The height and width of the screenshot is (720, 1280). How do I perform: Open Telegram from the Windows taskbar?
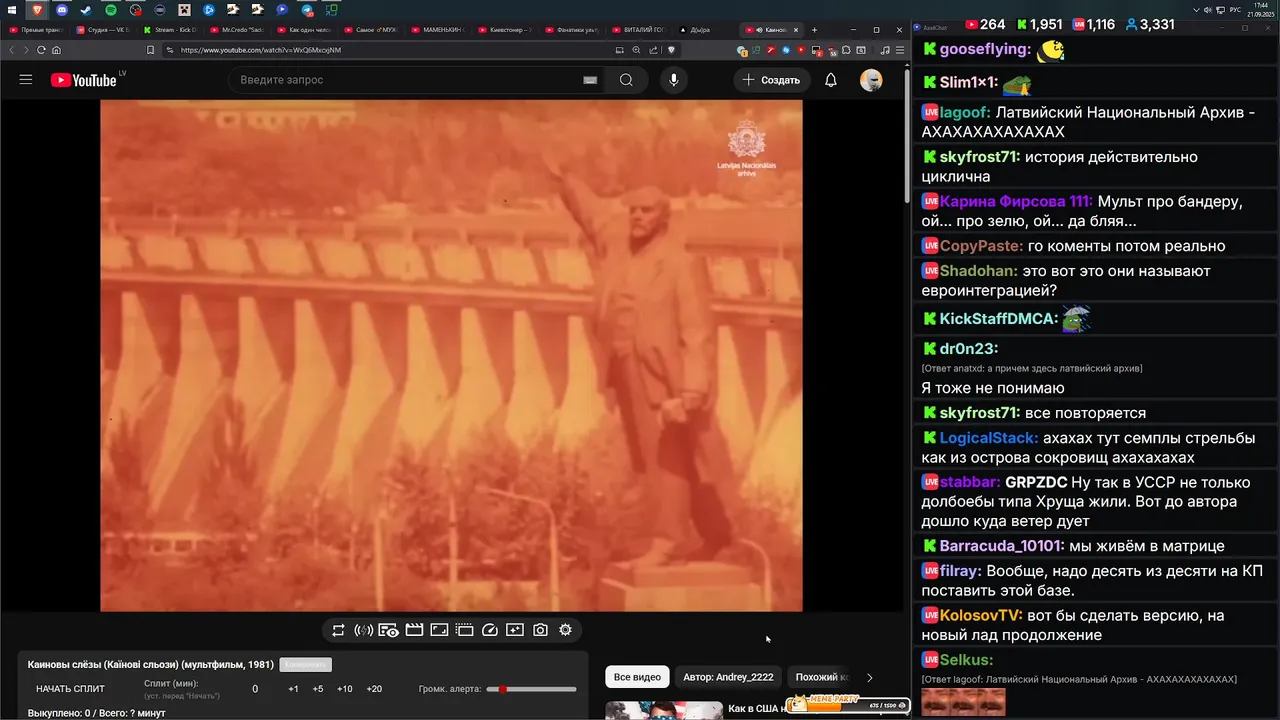[307, 10]
